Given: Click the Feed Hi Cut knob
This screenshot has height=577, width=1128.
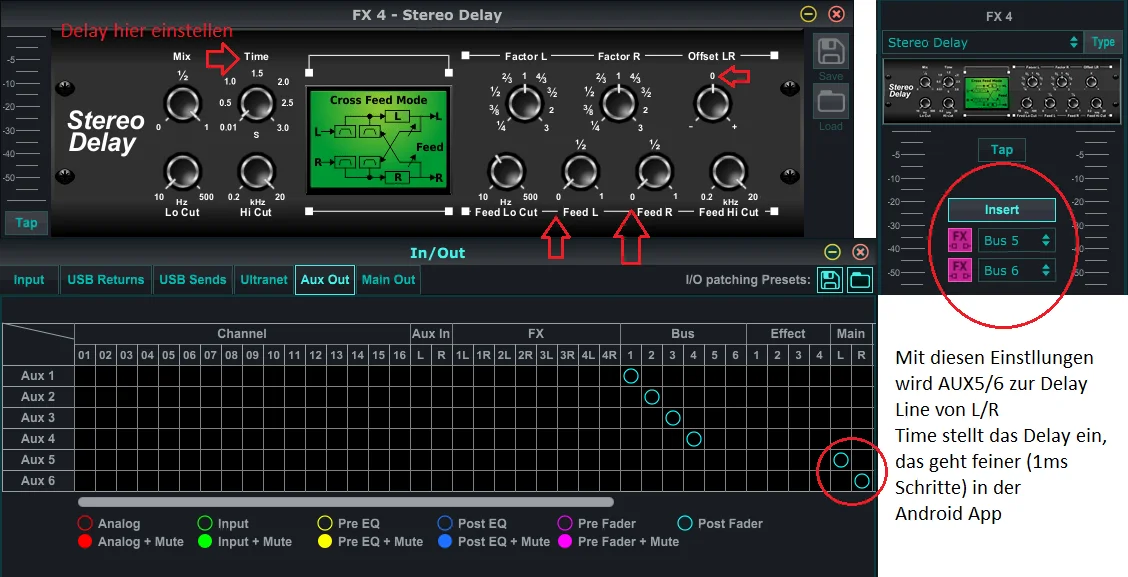Looking at the screenshot, I should point(729,172).
